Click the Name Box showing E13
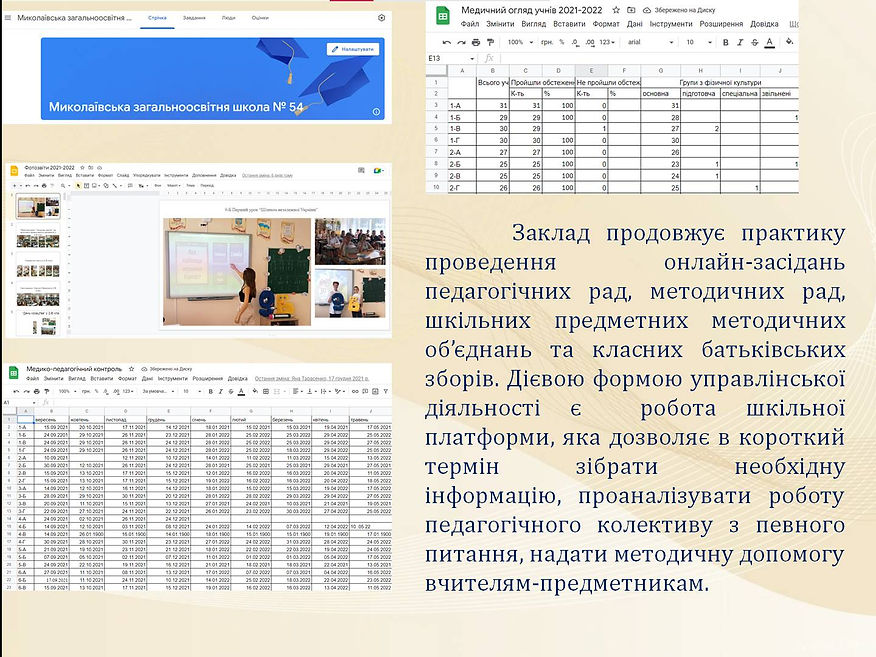The width and height of the screenshot is (876, 657). [x=437, y=57]
